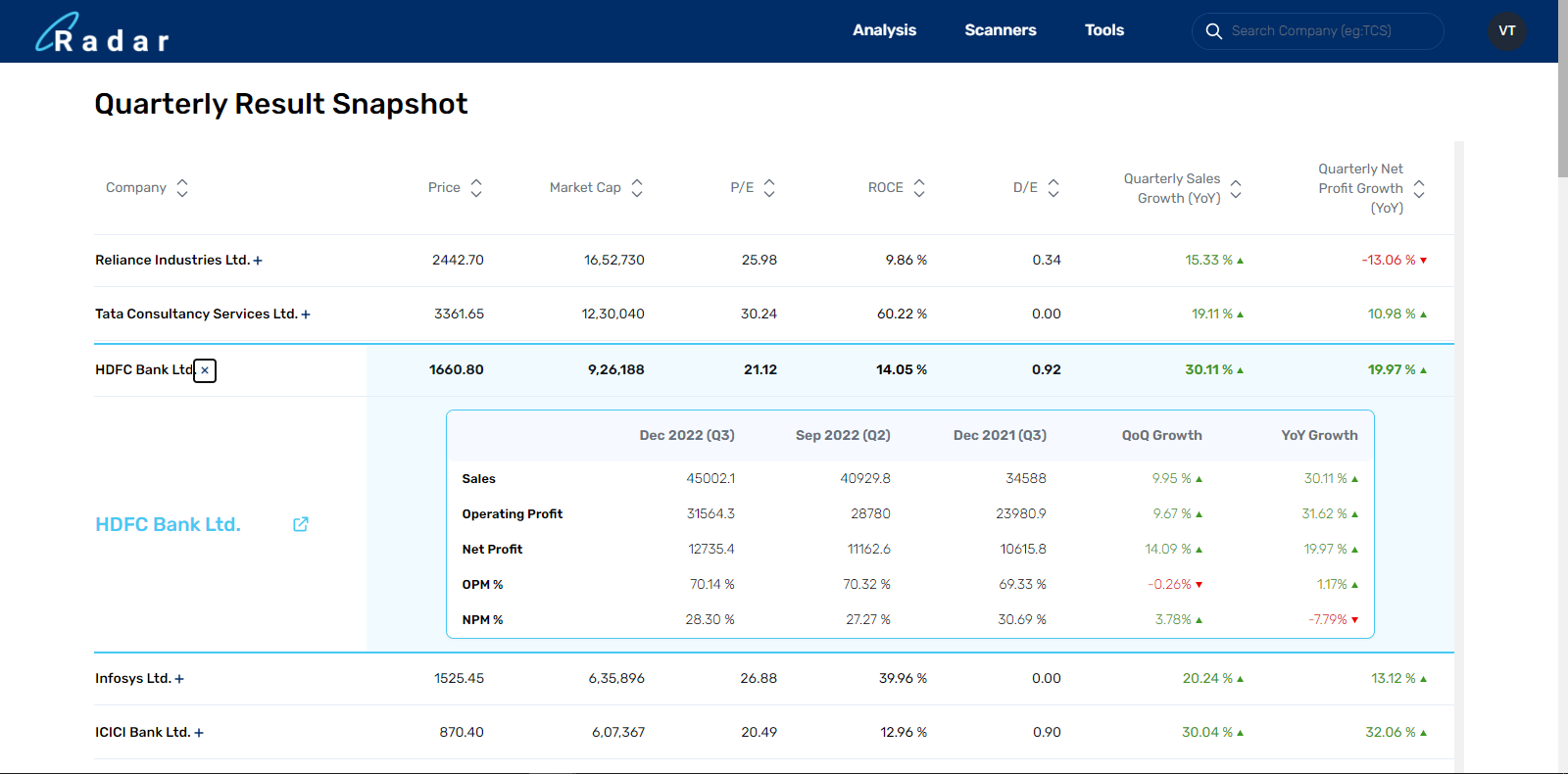Screen dimensions: 1568x774
Task: Click Reliance price value 2442.70
Action: click(458, 260)
